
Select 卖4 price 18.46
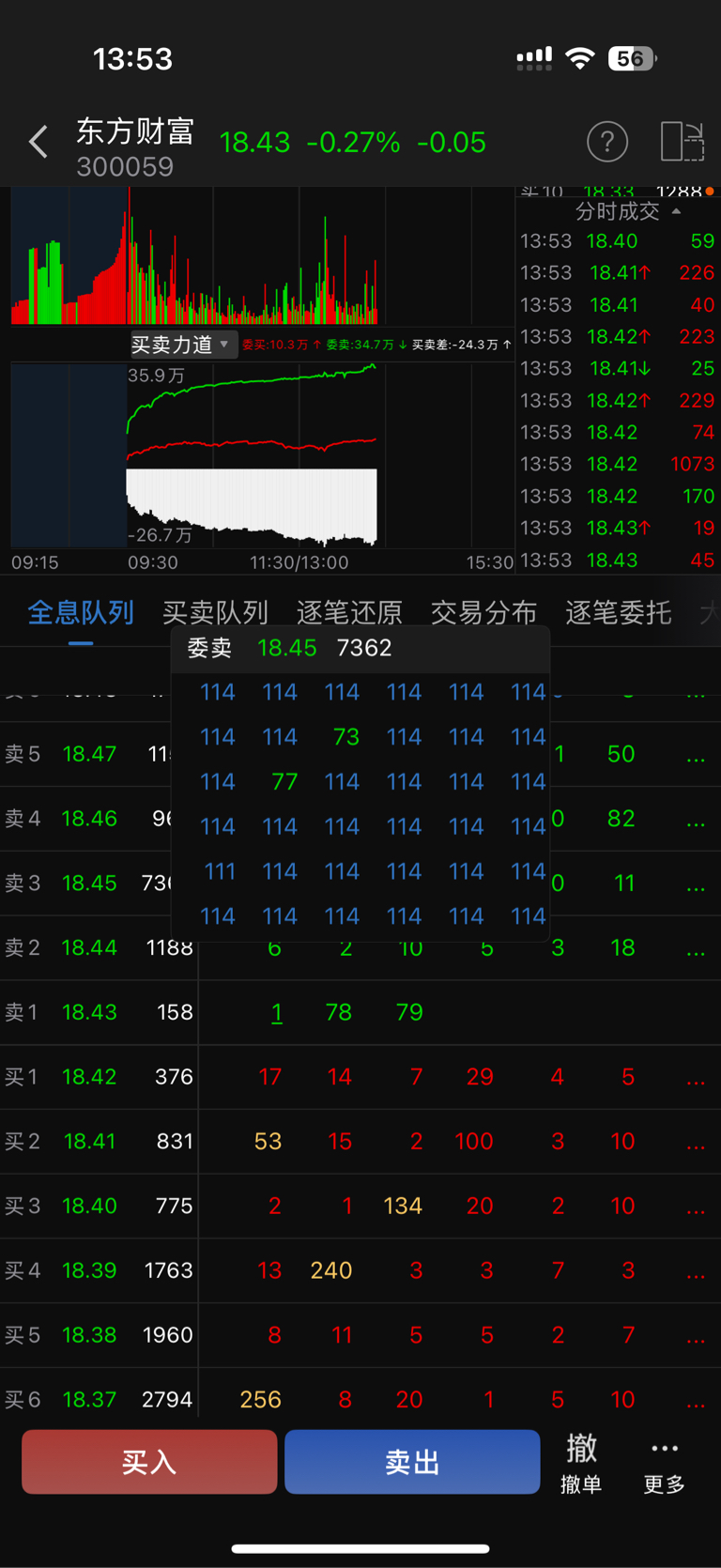(89, 819)
